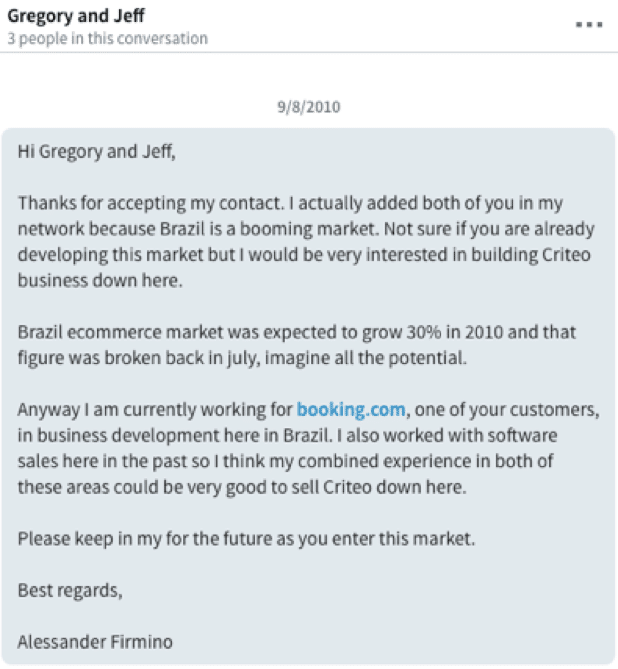
Task: Click the 3 people in this conversation subtitle
Action: 108,38
